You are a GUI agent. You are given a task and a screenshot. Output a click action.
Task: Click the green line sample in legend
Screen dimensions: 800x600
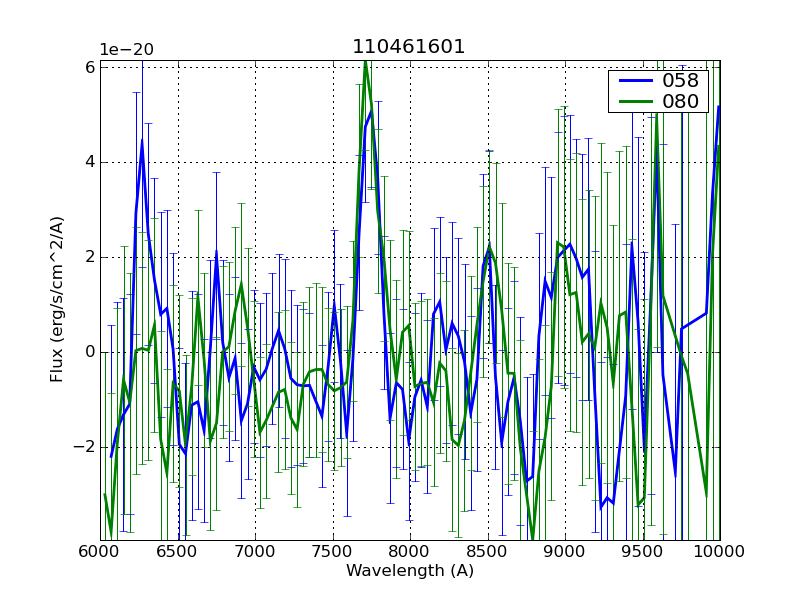(635, 101)
